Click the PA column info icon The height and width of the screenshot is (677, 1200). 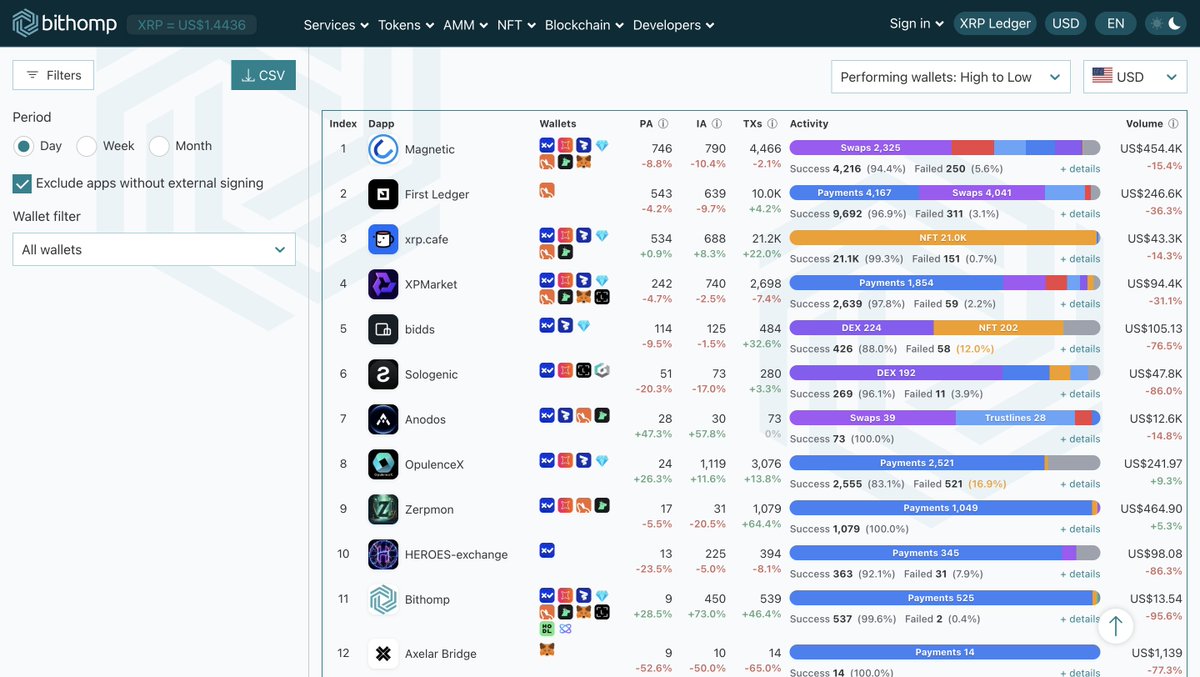(663, 124)
